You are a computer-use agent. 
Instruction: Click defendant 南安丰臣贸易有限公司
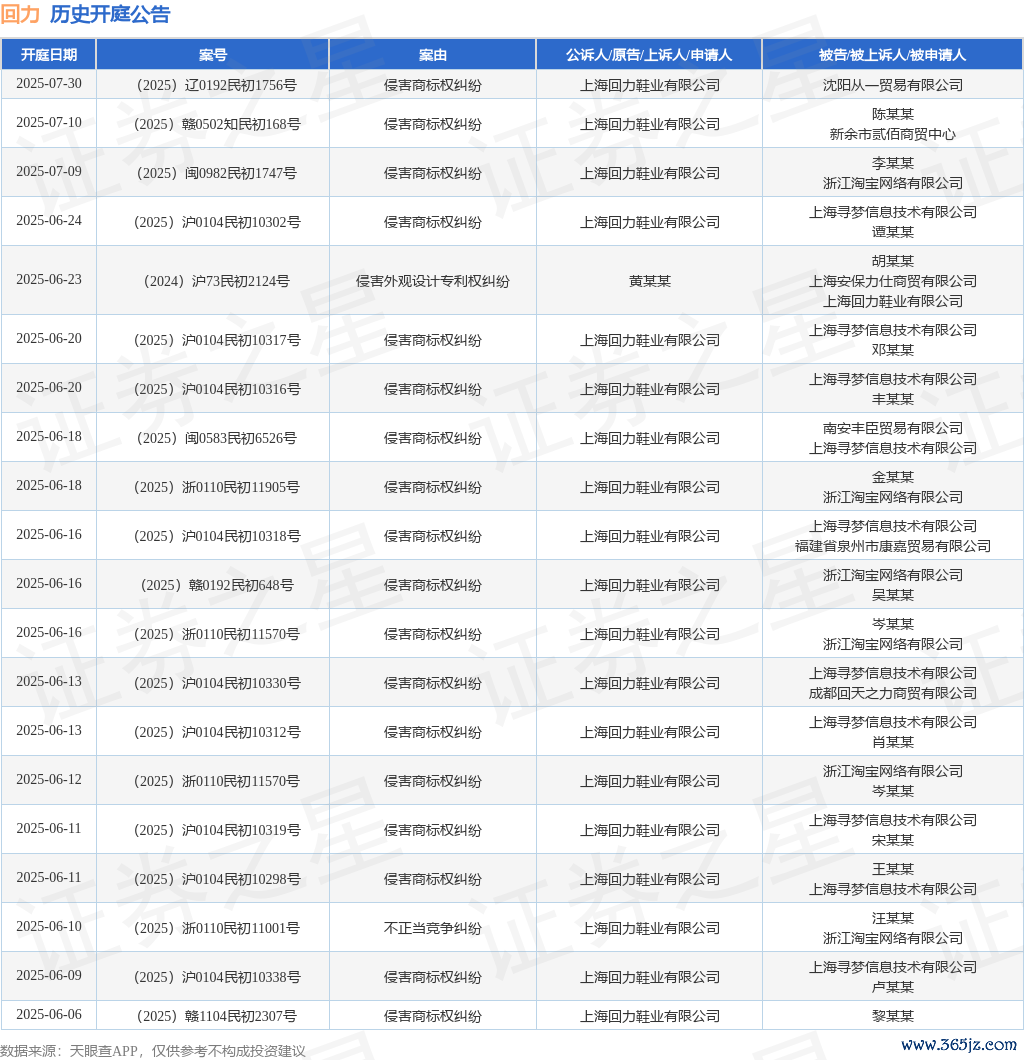pos(893,428)
